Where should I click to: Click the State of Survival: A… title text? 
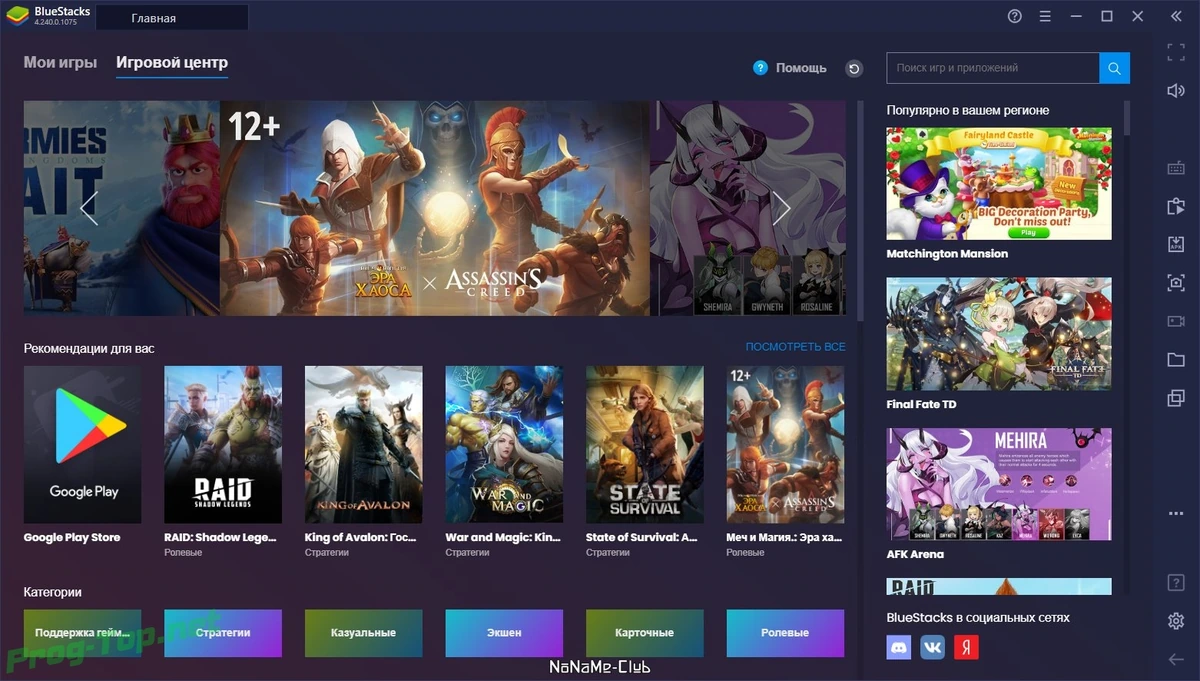click(x=642, y=538)
